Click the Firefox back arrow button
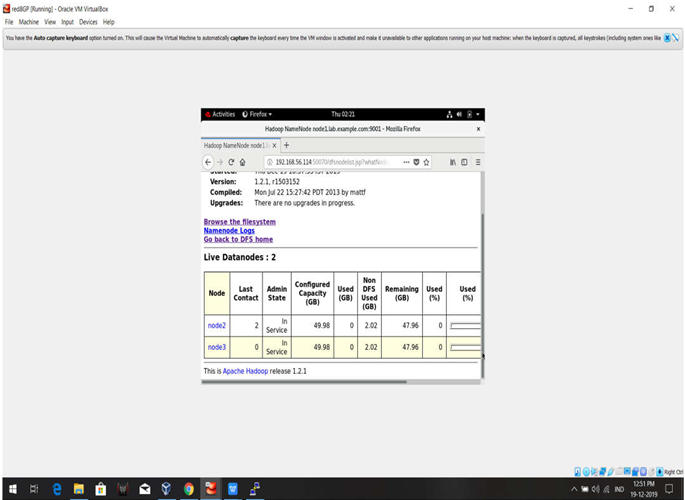The image size is (685, 500). coord(208,162)
